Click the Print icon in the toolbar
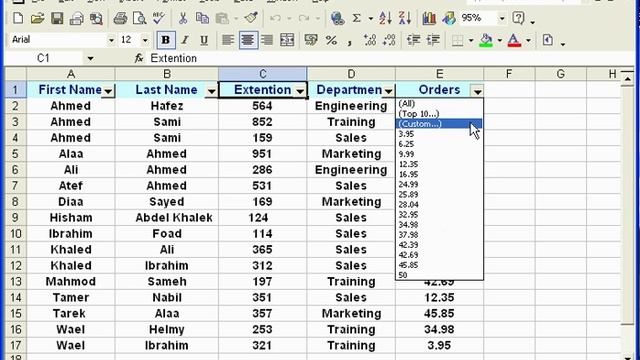Viewport: 640px width, 360px height. pyautogui.click(x=120, y=18)
